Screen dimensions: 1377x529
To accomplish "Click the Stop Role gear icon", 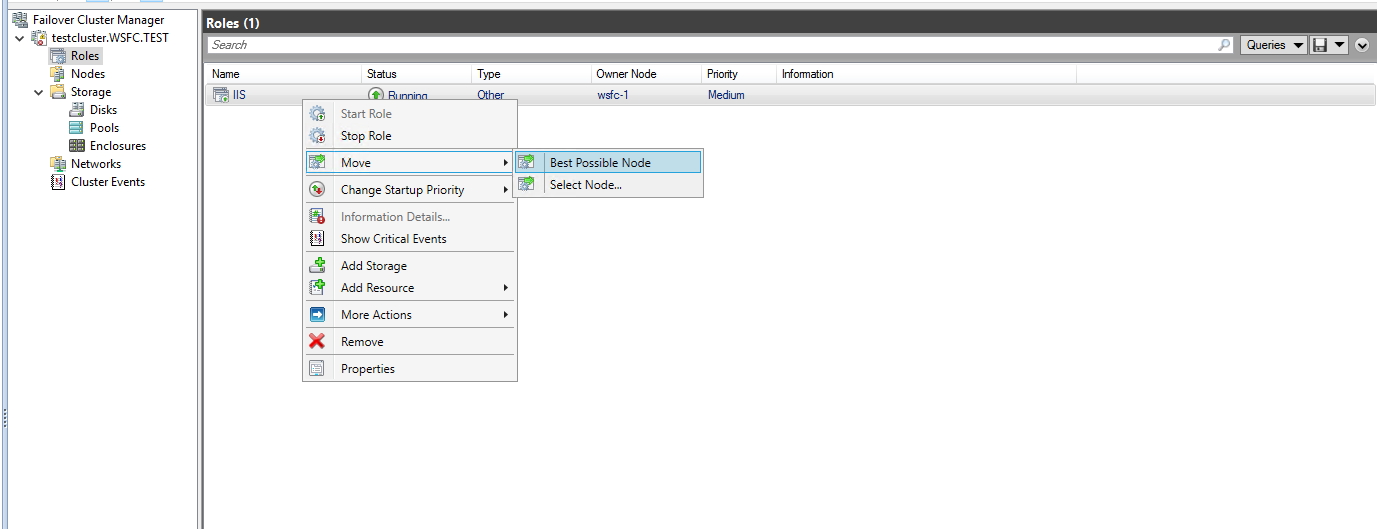I will point(317,136).
